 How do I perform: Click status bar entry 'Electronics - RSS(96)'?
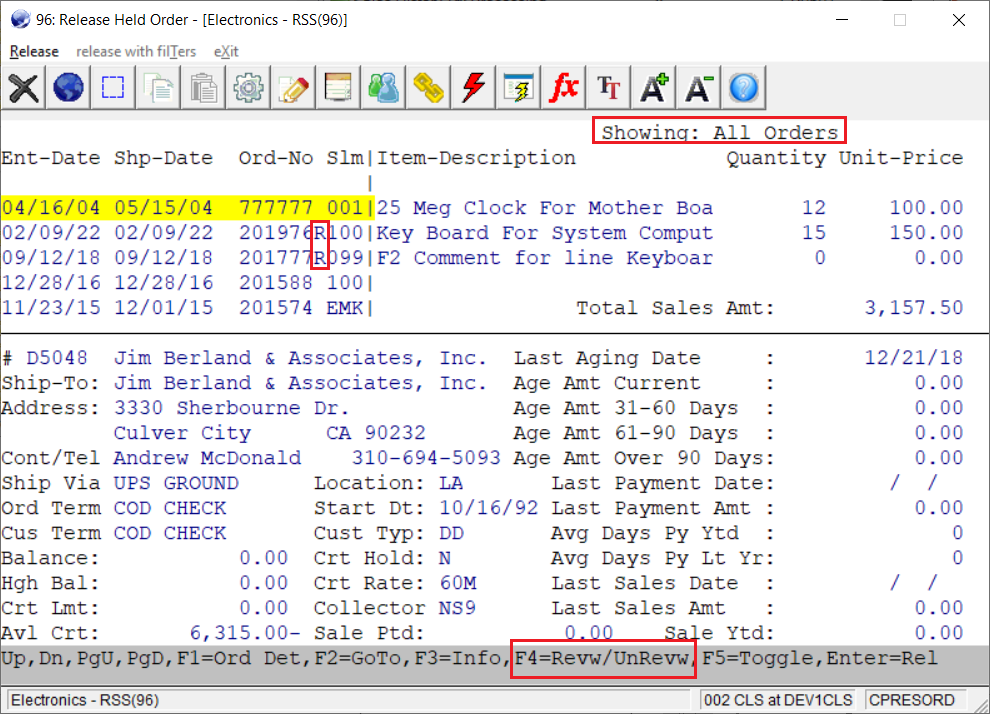coord(85,700)
